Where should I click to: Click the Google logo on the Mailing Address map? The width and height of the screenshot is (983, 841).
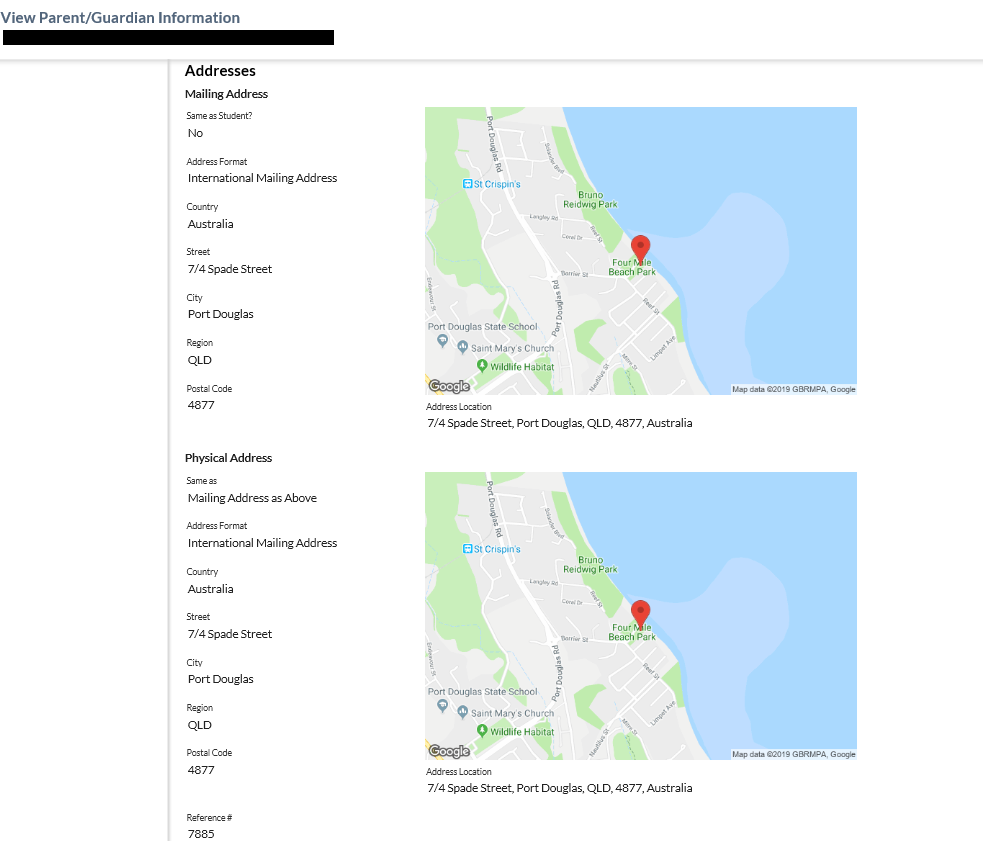click(449, 386)
